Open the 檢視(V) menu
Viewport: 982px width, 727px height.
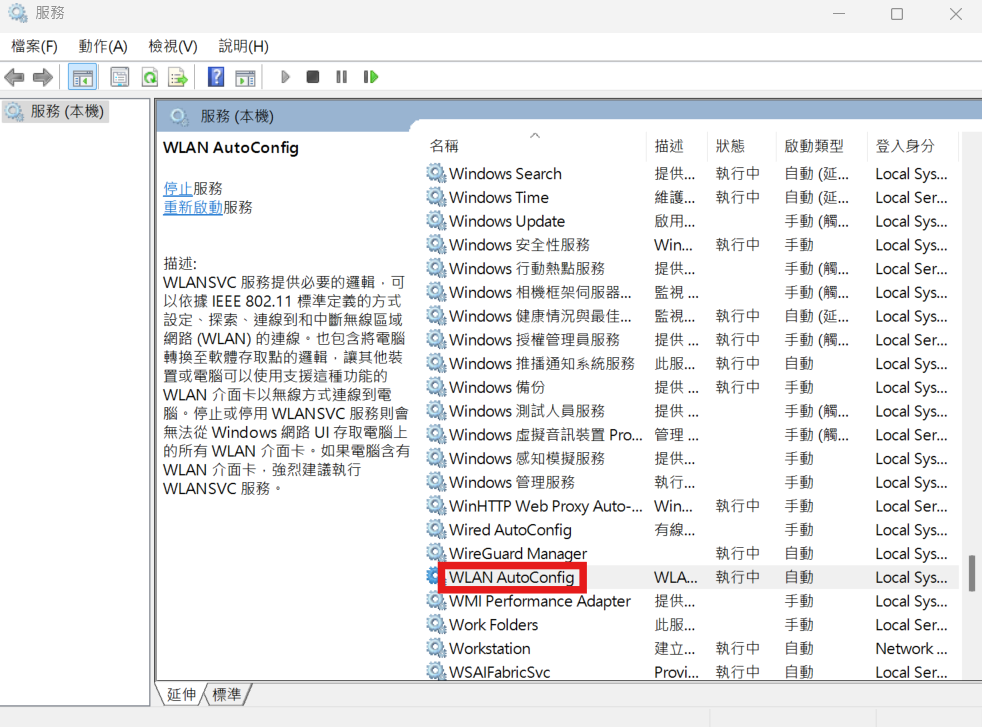[x=173, y=46]
